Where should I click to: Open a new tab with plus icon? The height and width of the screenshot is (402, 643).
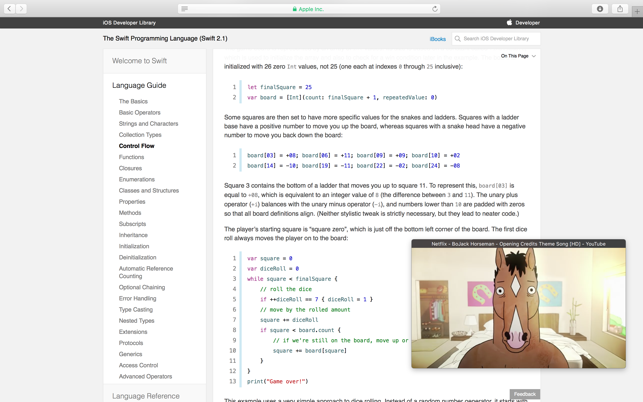tap(637, 11)
